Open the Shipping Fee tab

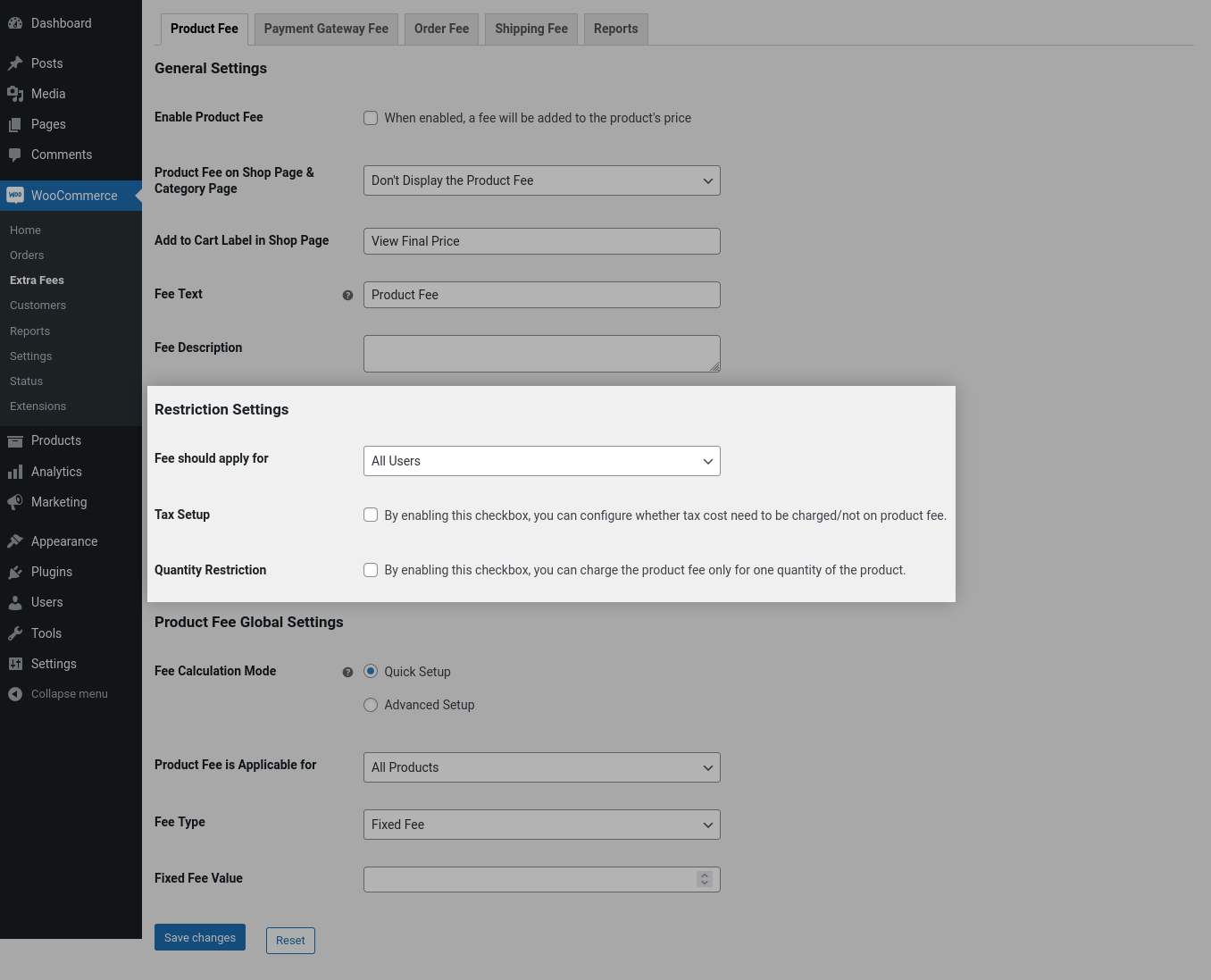pos(530,29)
